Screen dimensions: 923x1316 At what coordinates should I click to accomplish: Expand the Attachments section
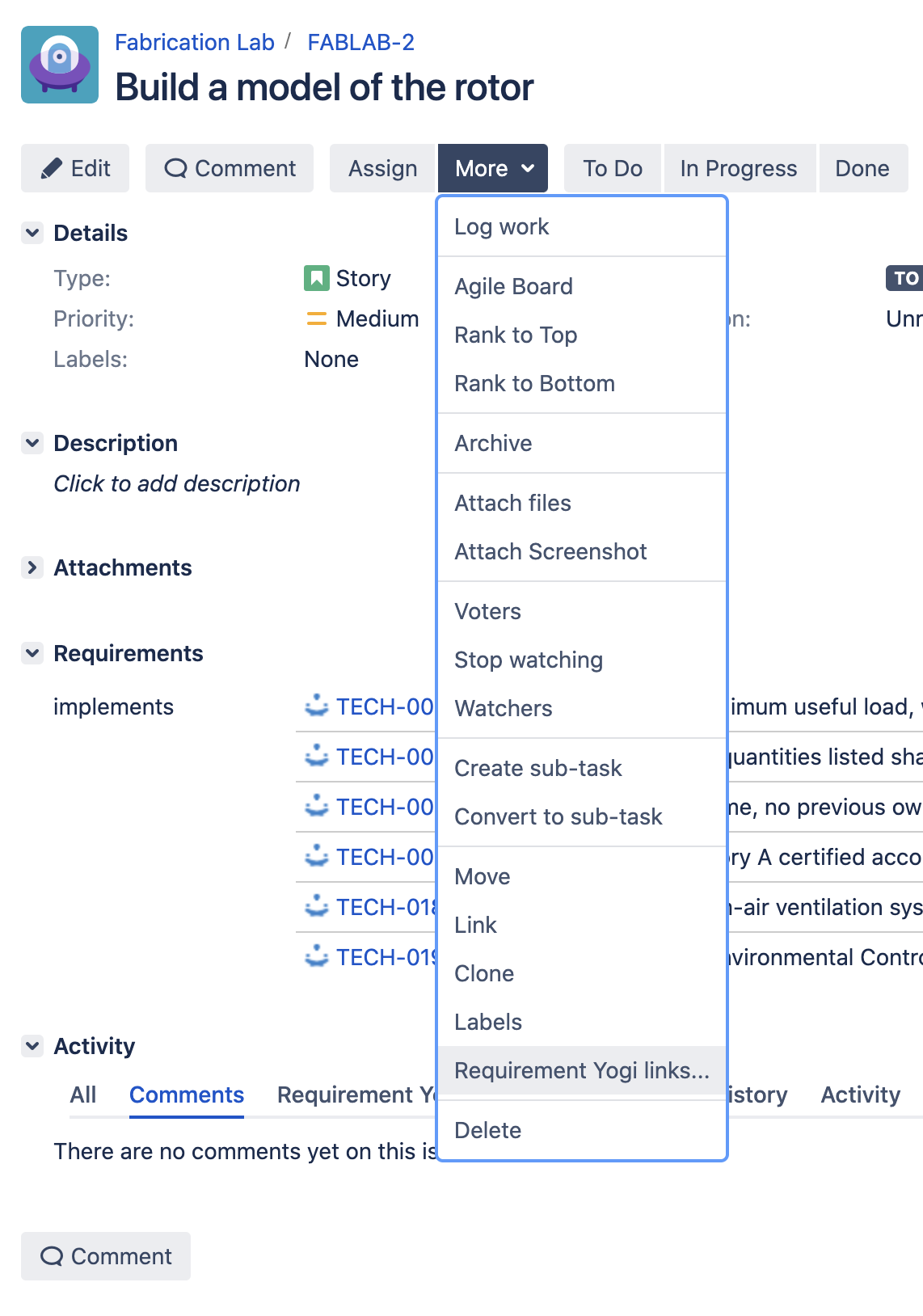(x=32, y=567)
